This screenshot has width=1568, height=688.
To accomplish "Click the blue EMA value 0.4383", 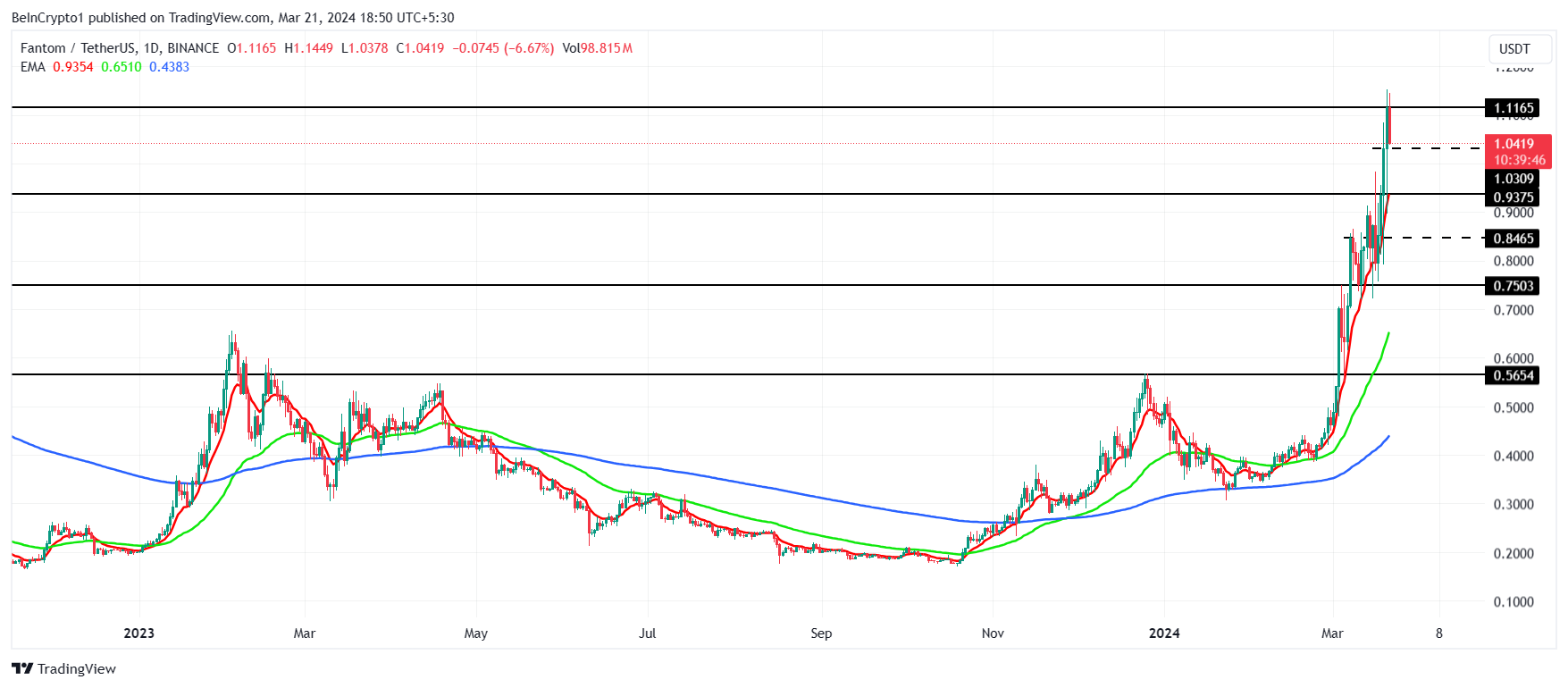I will (x=170, y=67).
